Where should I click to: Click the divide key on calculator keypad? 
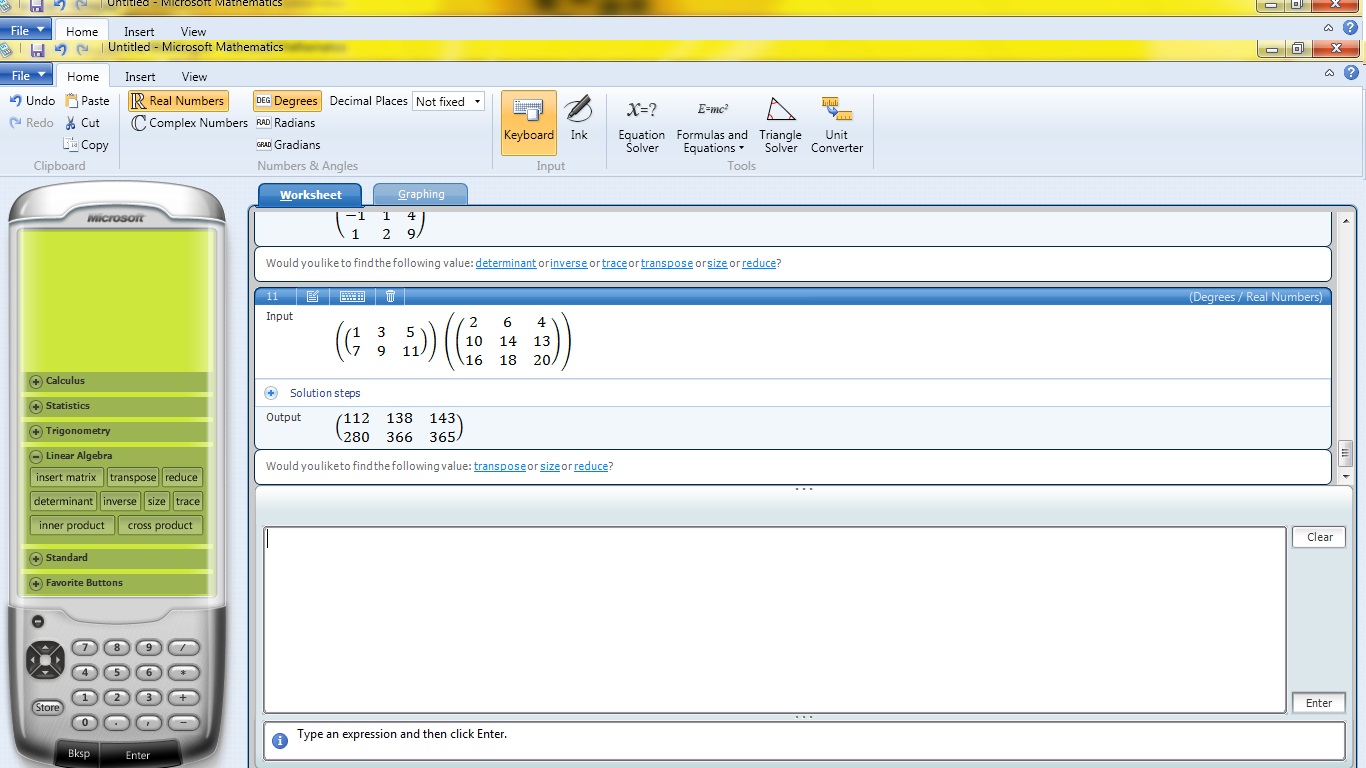click(183, 648)
